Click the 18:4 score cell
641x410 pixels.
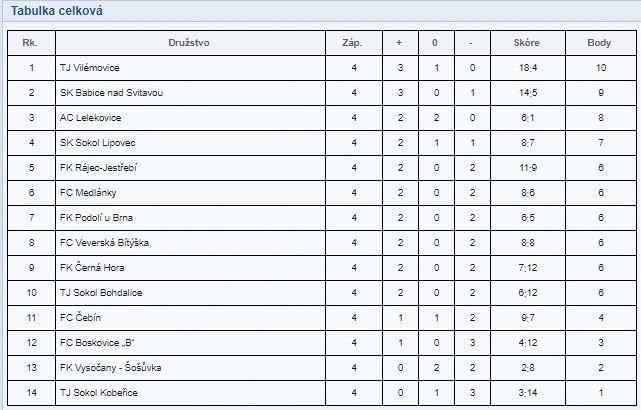pos(528,68)
